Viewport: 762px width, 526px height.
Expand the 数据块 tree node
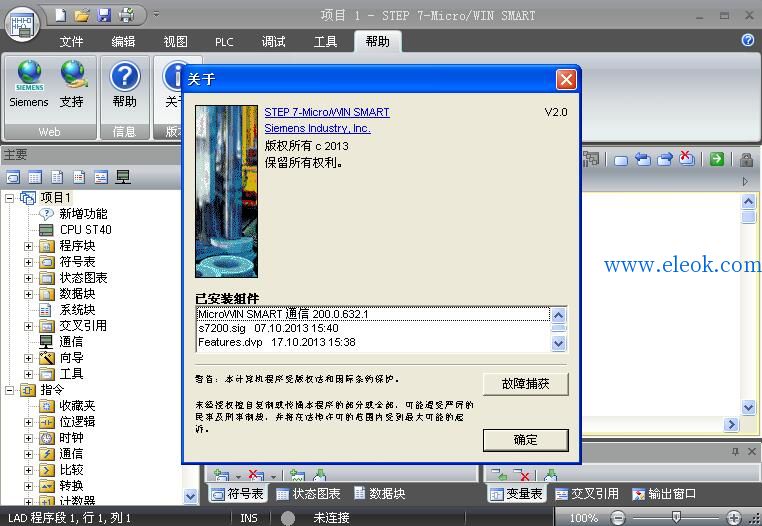coord(29,294)
